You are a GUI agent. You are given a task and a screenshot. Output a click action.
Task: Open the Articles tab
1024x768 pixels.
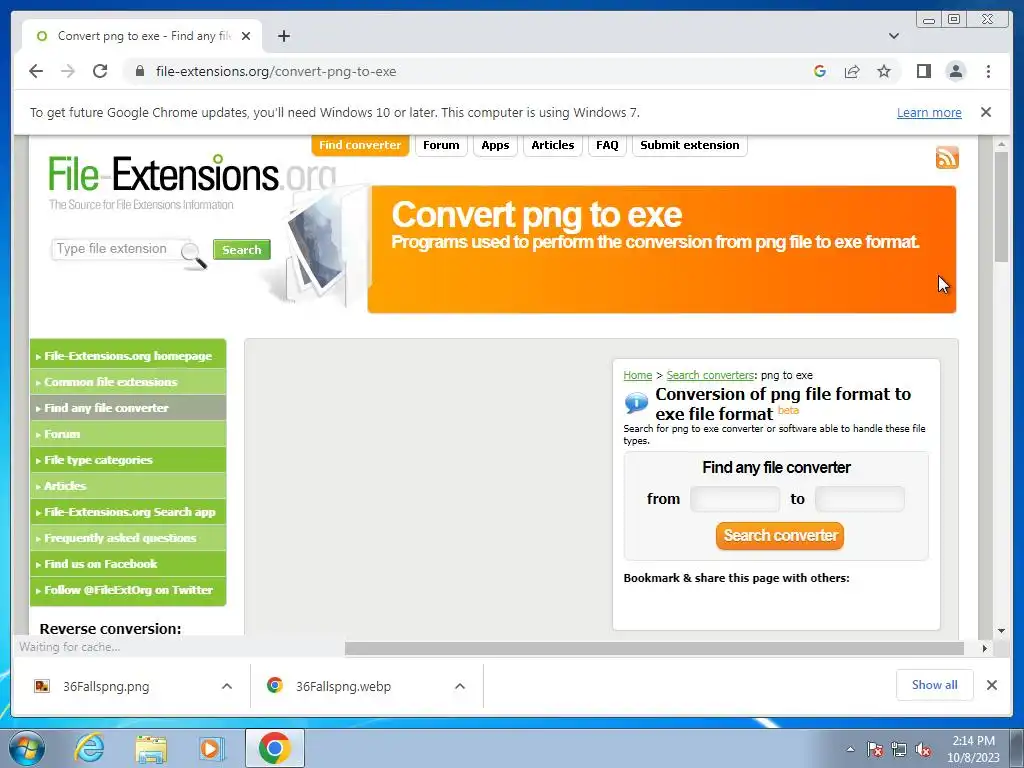[552, 145]
